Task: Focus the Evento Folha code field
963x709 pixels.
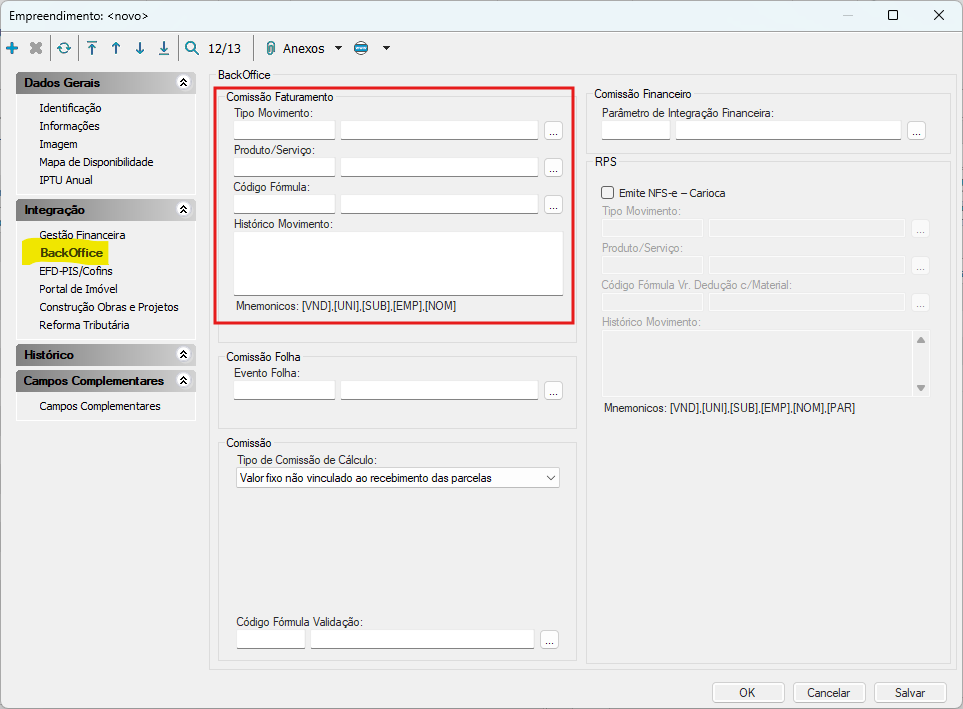Action: click(284, 390)
